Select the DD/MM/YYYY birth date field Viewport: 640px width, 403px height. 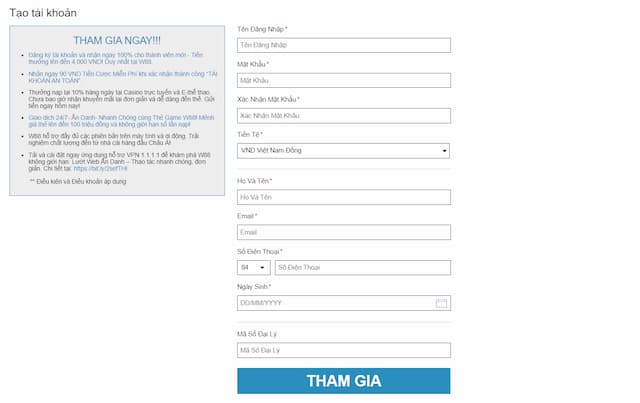pos(335,303)
